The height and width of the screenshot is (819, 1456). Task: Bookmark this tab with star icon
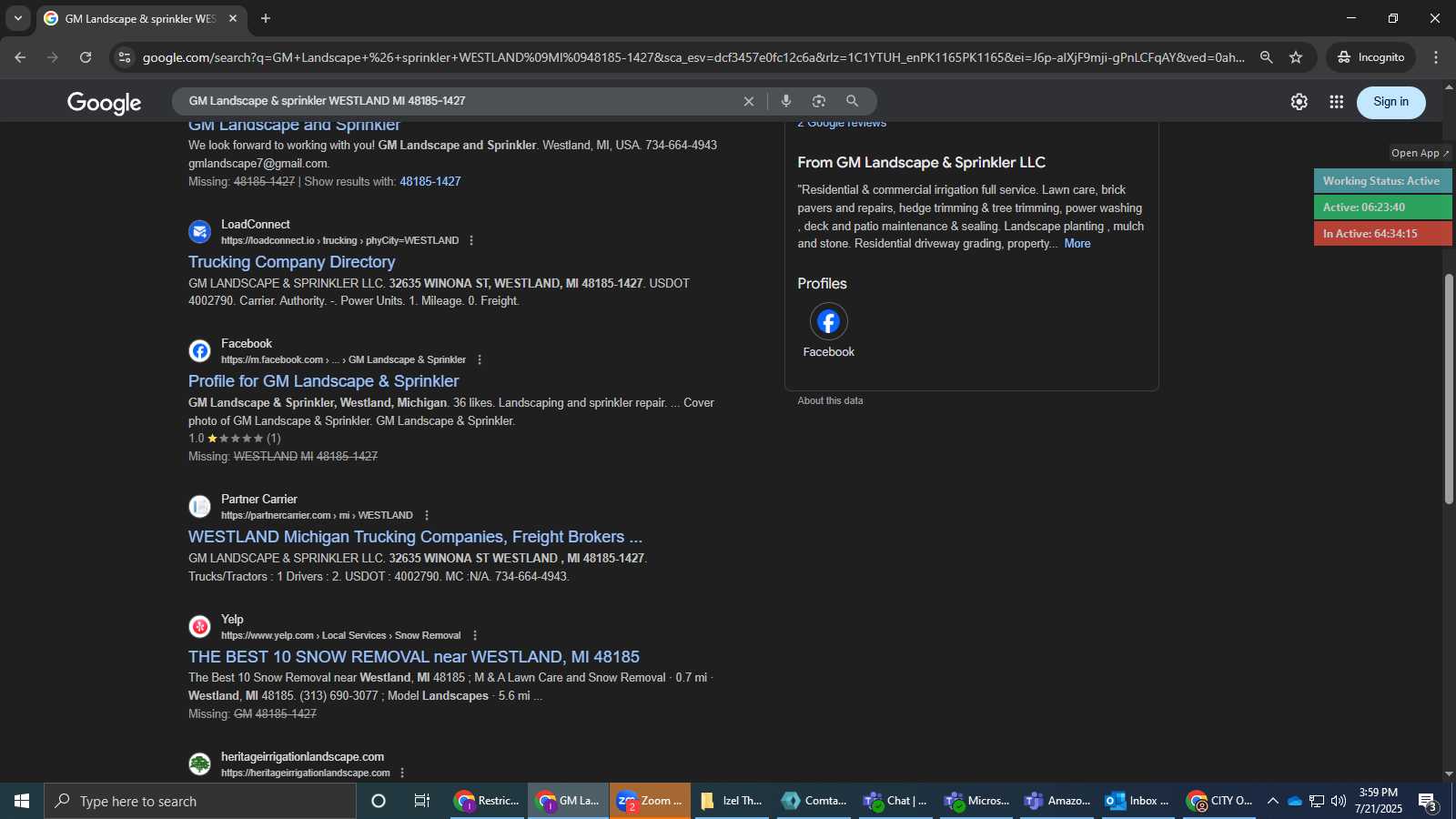tap(1296, 57)
